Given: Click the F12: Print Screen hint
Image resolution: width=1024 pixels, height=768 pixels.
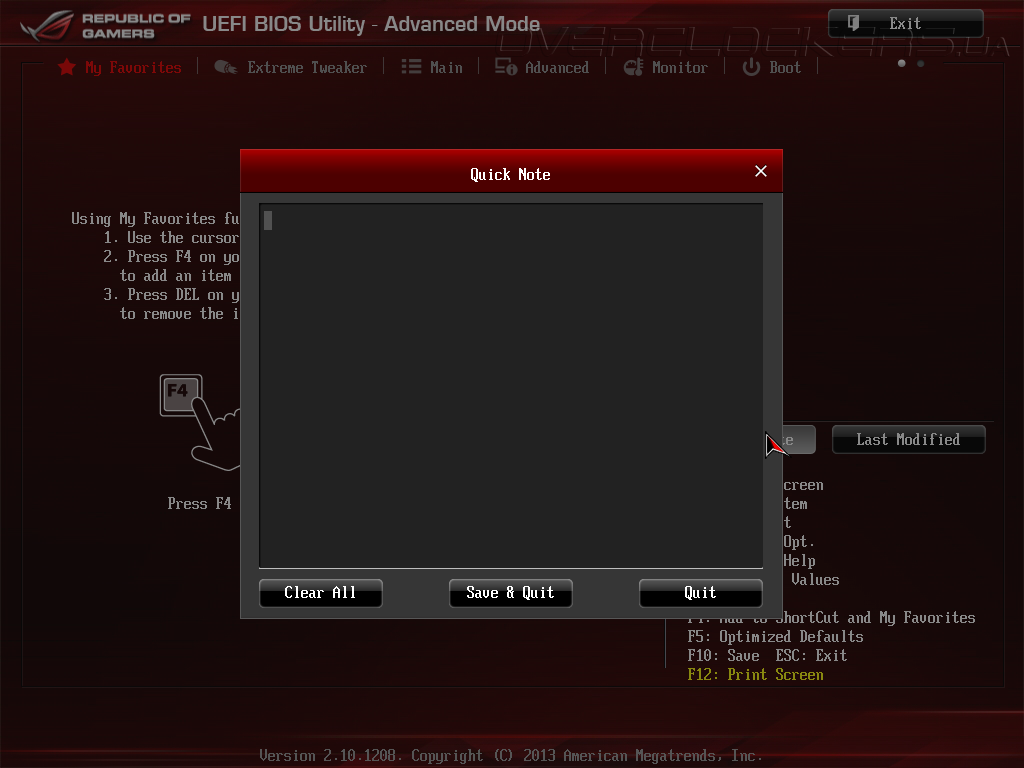Looking at the screenshot, I should pyautogui.click(x=756, y=675).
